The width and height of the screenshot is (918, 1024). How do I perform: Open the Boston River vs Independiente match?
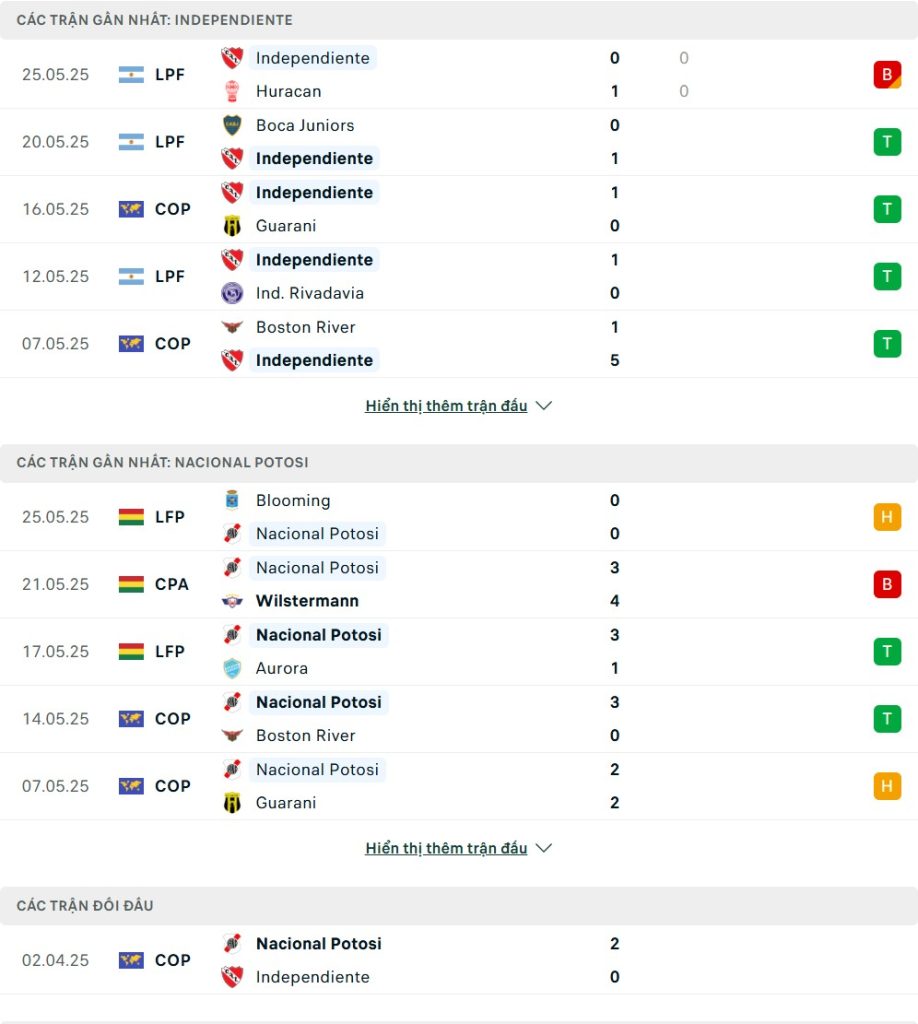(459, 344)
